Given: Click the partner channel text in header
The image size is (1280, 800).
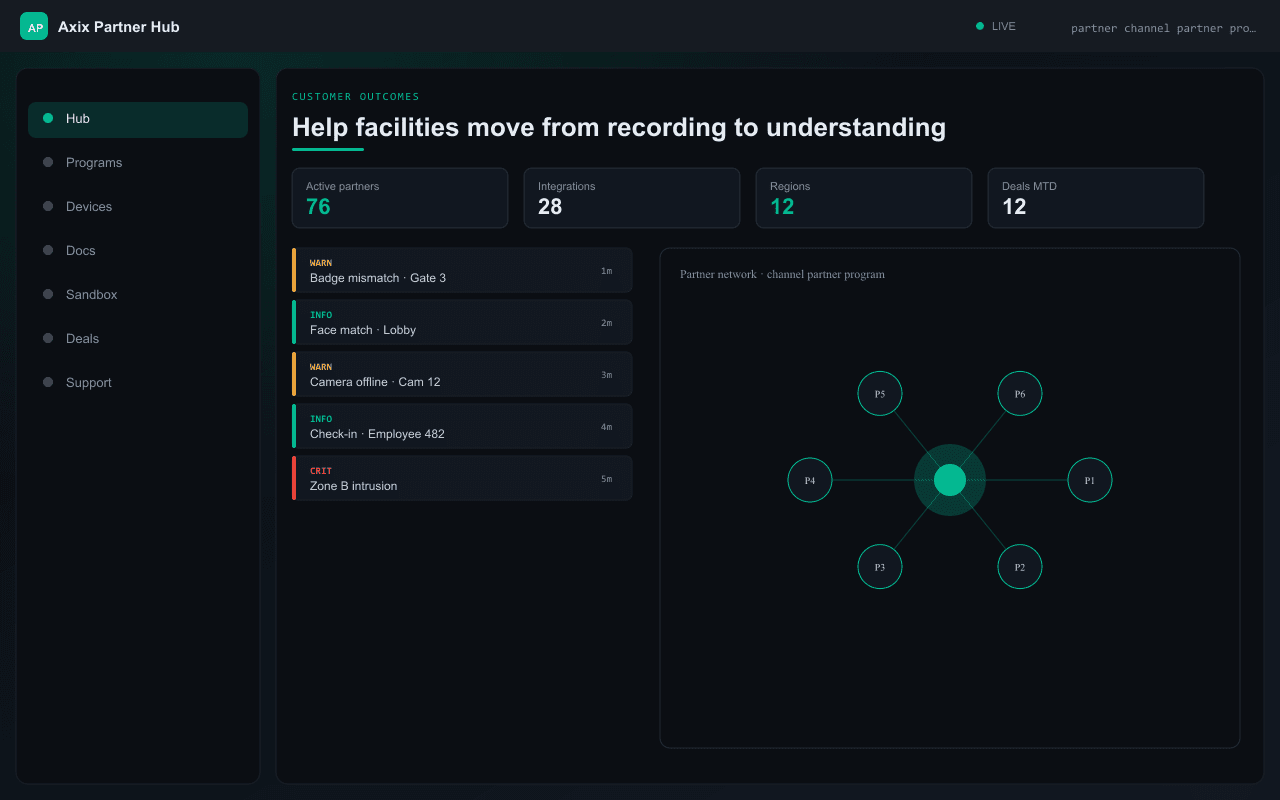Looking at the screenshot, I should [x=1163, y=28].
